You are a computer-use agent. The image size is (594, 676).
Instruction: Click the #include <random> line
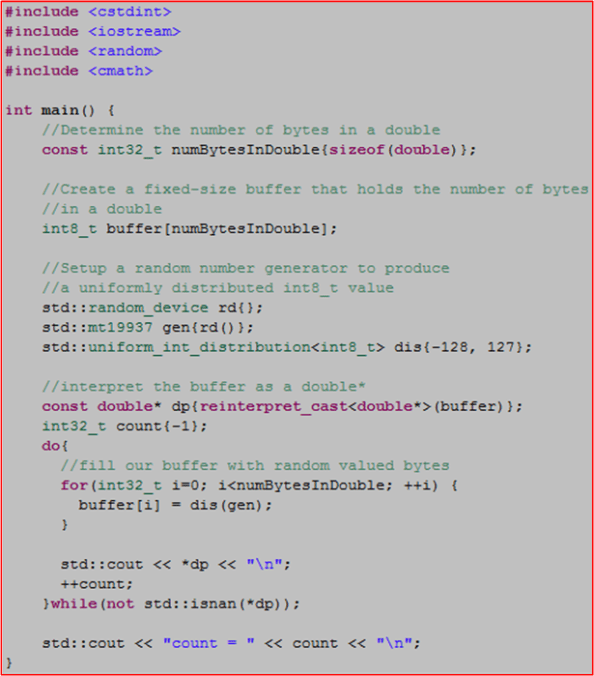click(x=83, y=51)
